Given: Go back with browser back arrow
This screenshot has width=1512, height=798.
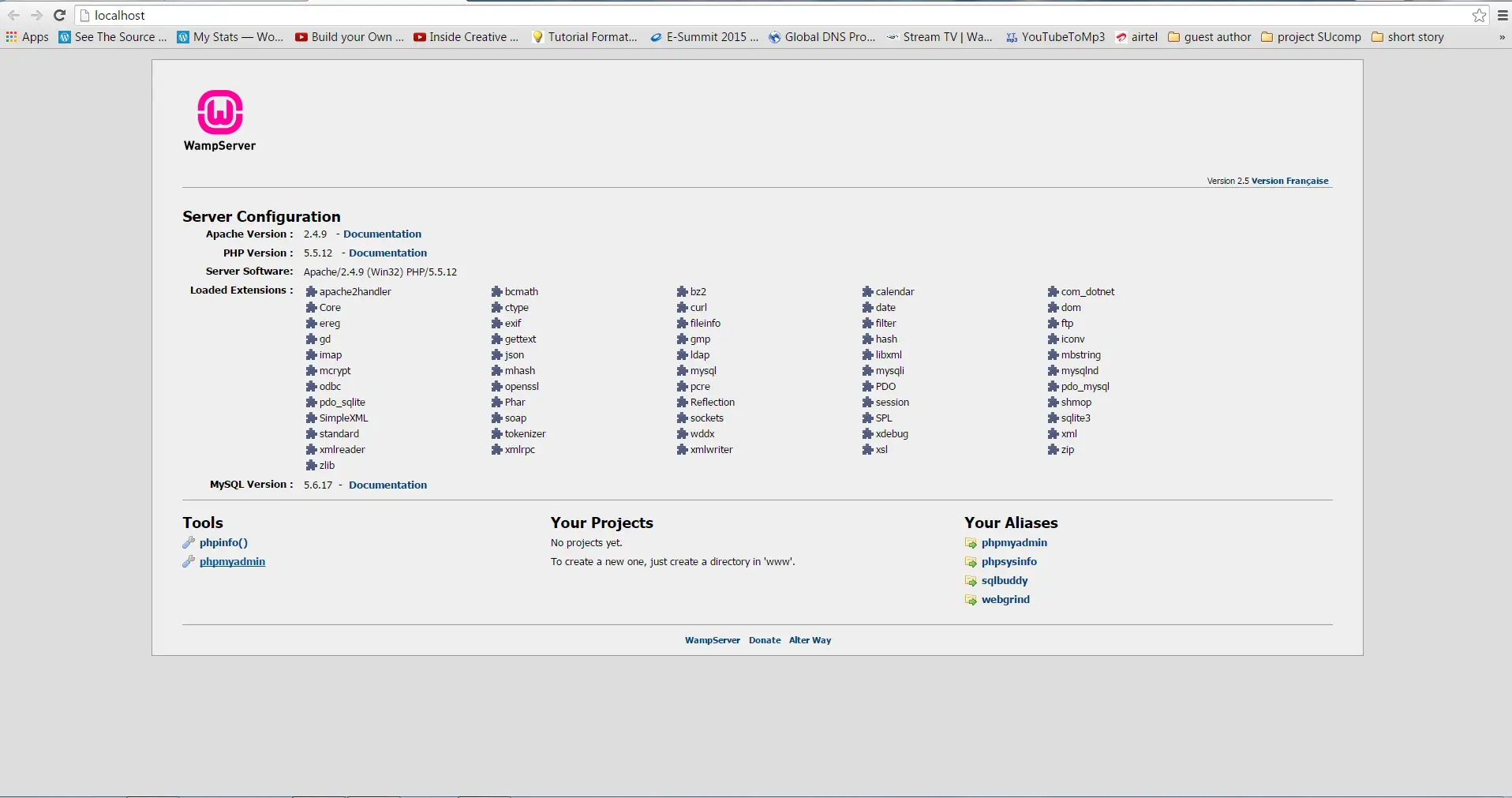Looking at the screenshot, I should pyautogui.click(x=13, y=15).
